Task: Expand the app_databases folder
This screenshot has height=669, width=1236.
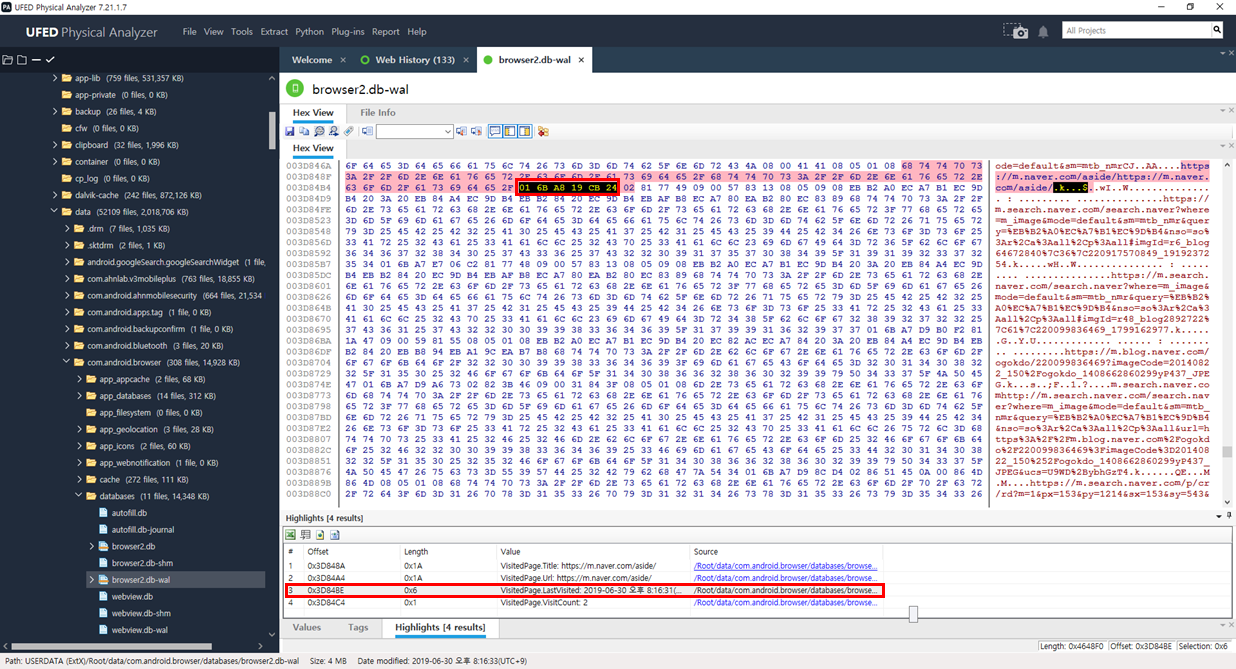Action: tap(79, 396)
